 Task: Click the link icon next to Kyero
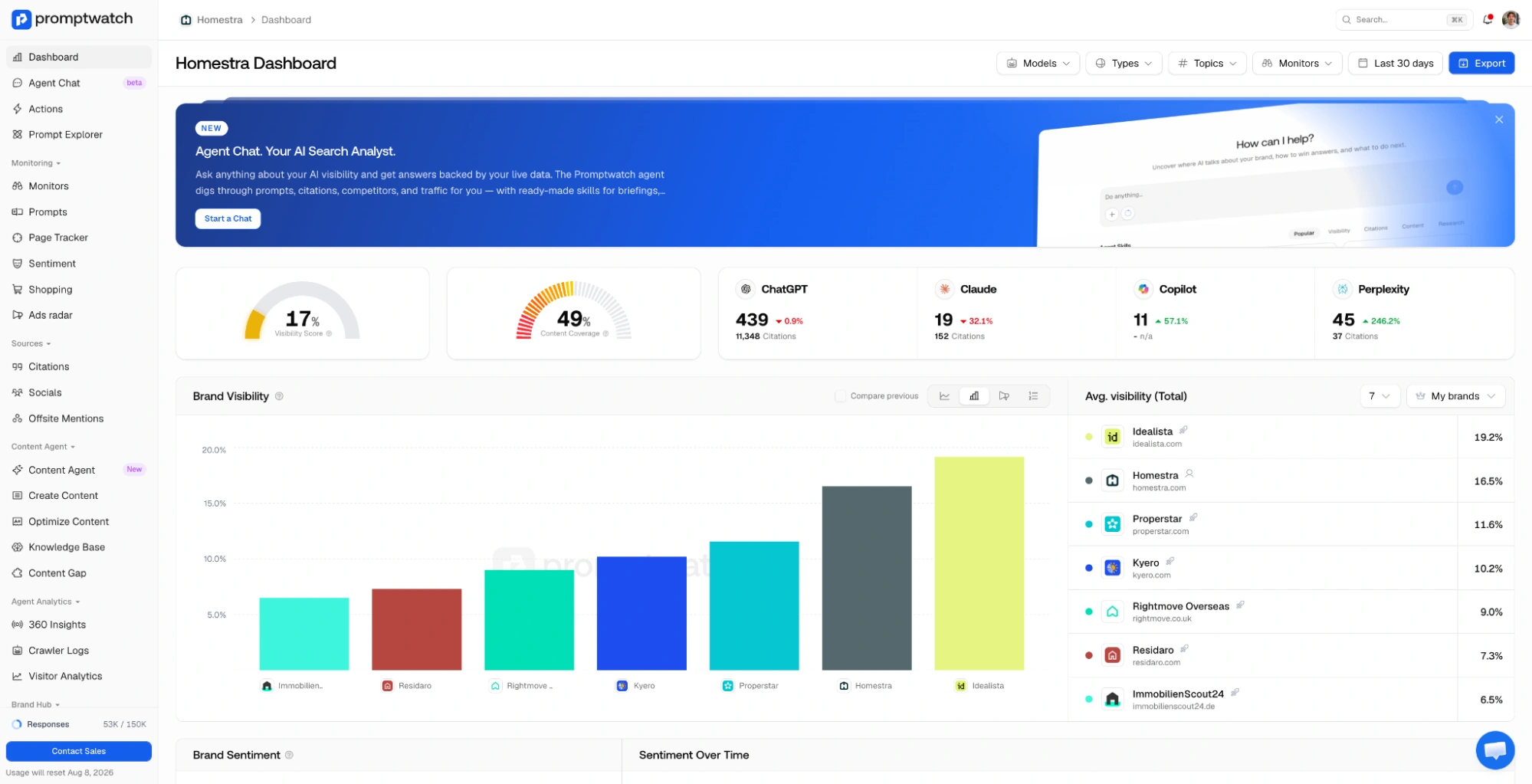pyautogui.click(x=1170, y=561)
